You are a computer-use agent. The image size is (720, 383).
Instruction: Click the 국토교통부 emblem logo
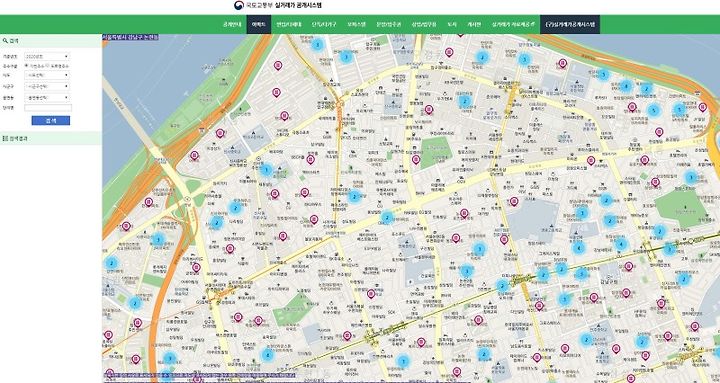[239, 6]
